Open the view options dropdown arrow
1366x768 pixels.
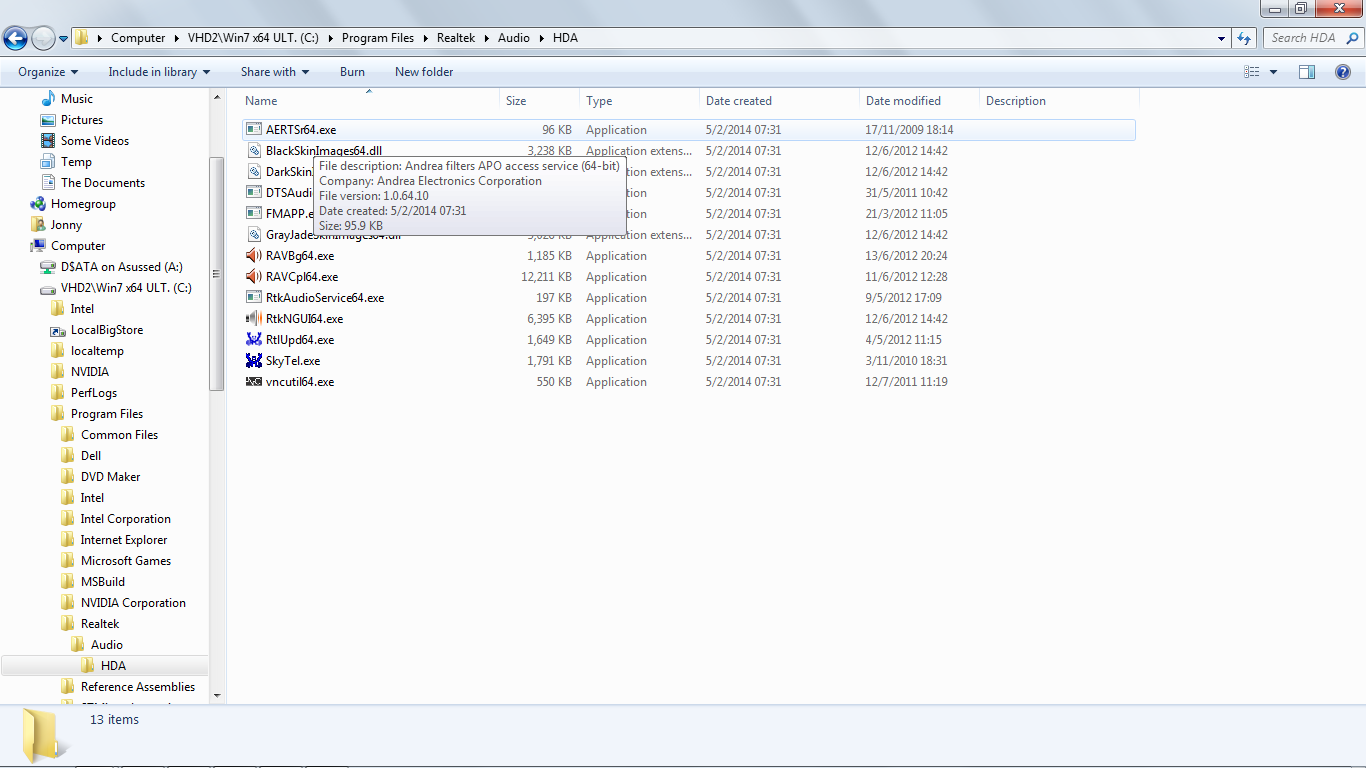tap(1273, 72)
